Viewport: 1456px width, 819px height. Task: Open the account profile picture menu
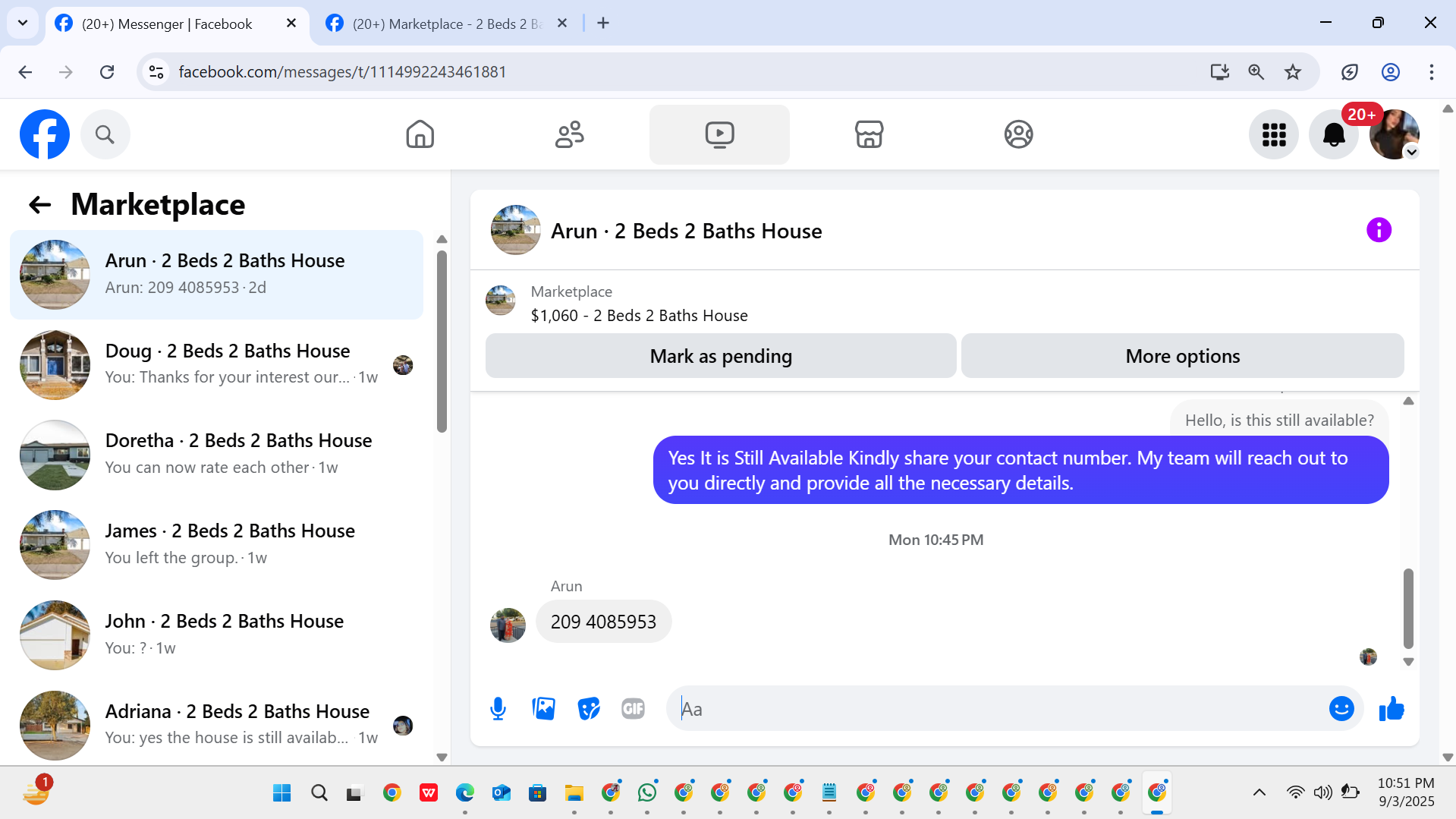[x=1395, y=134]
